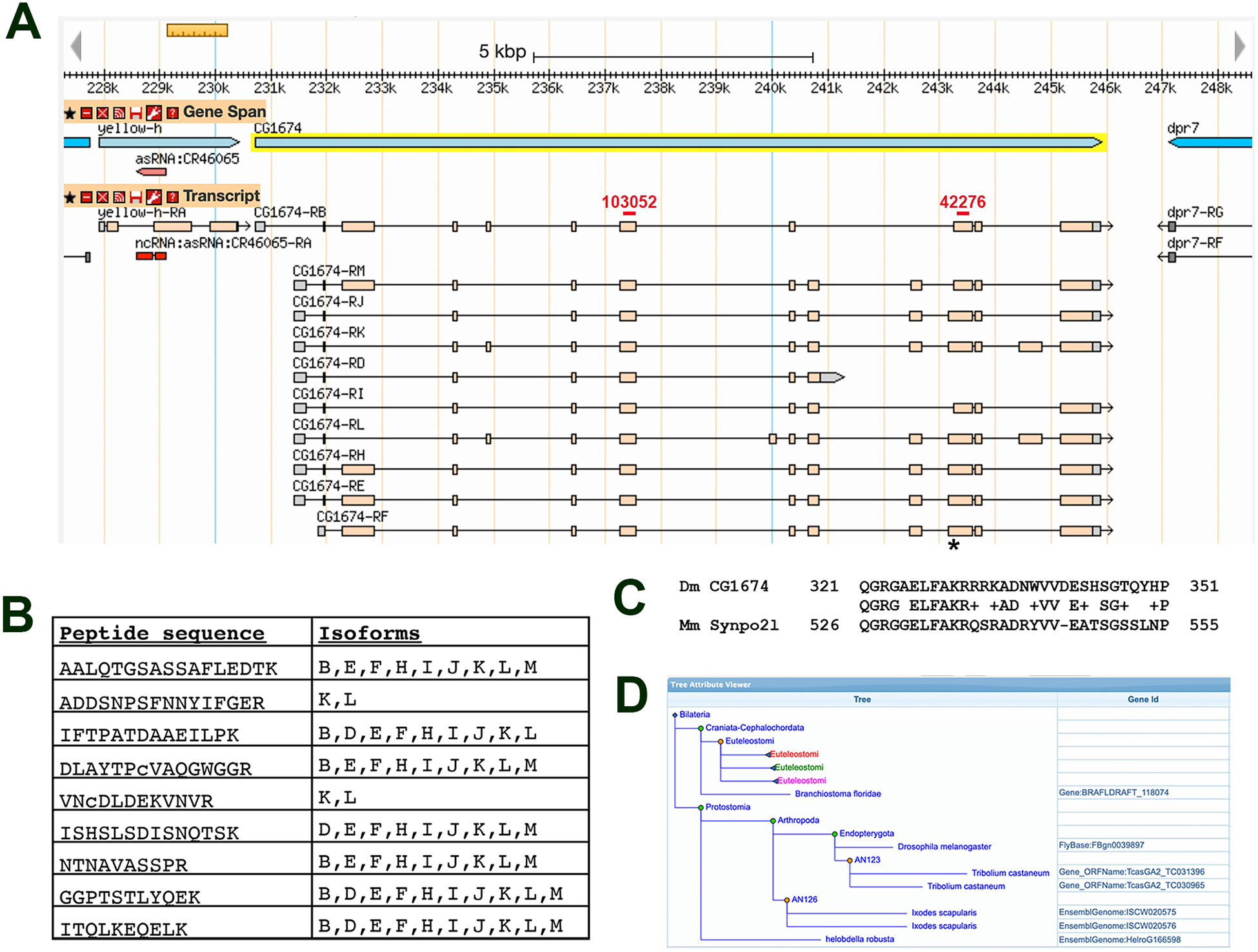The height and width of the screenshot is (952, 1258).
Task: Collapse the Craniata-Cephalochordata tree node
Action: click(x=701, y=728)
